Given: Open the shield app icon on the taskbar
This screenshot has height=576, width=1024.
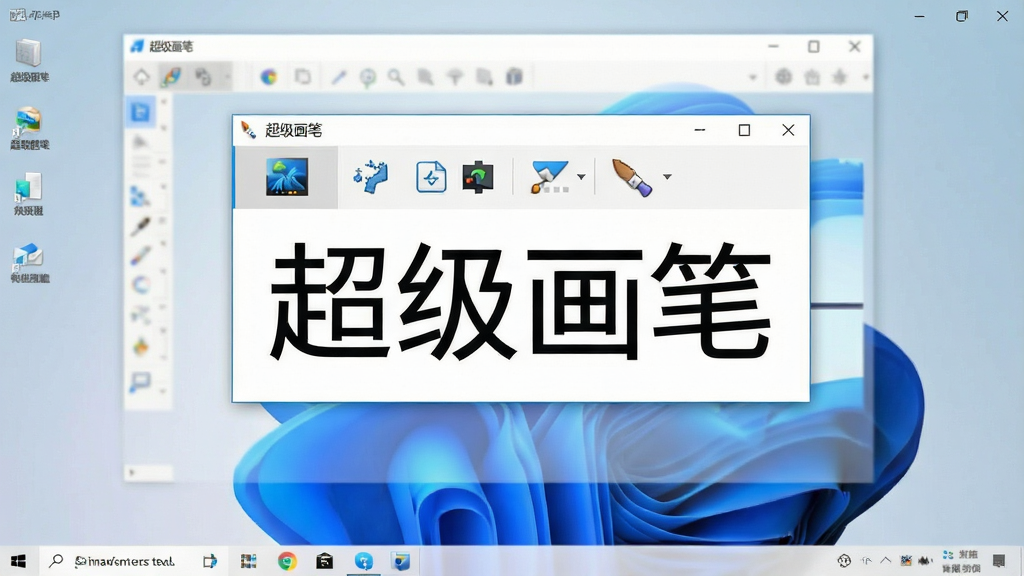Looking at the screenshot, I should tap(400, 561).
